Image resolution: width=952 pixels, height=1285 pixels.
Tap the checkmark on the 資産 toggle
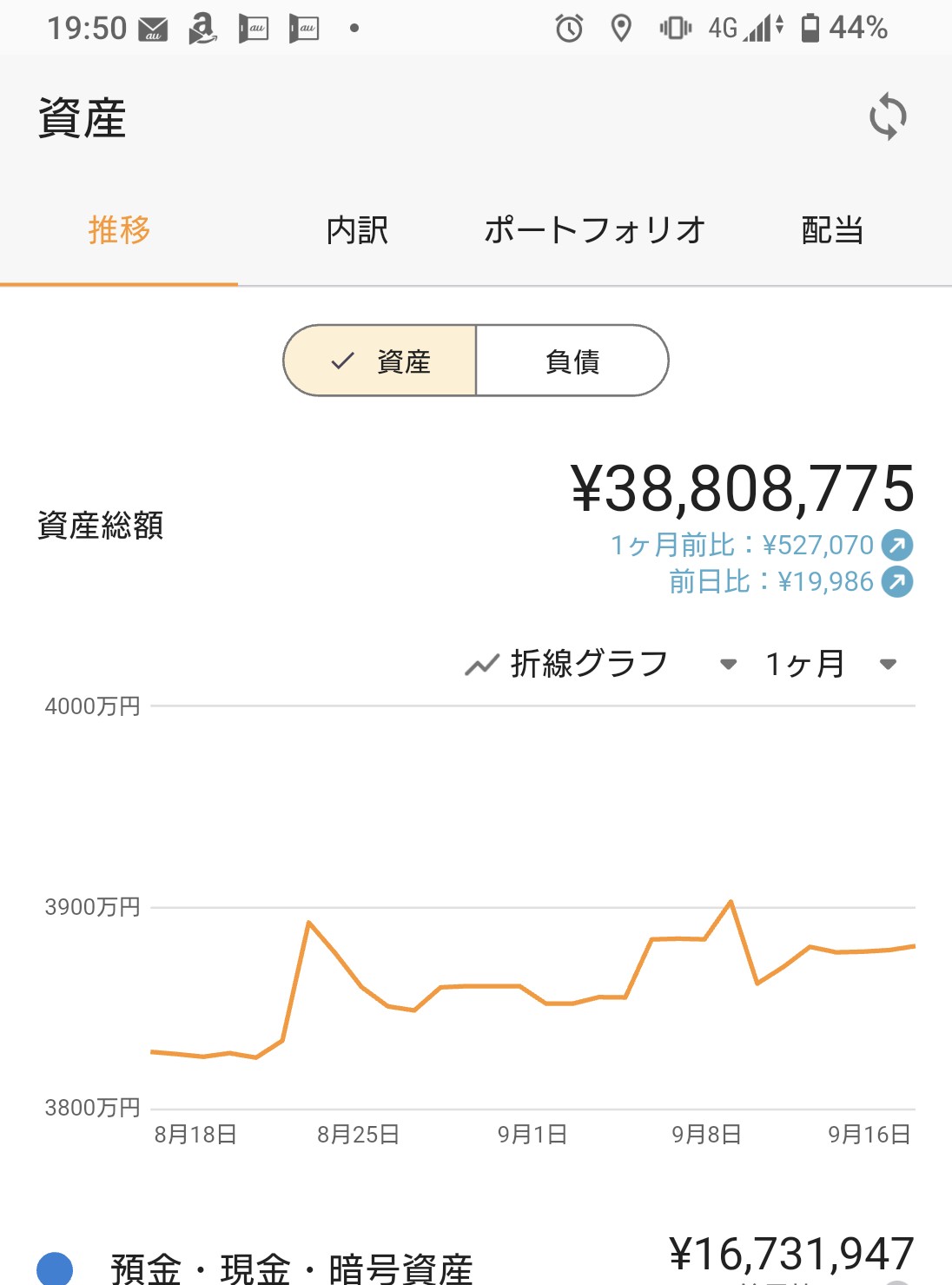343,361
